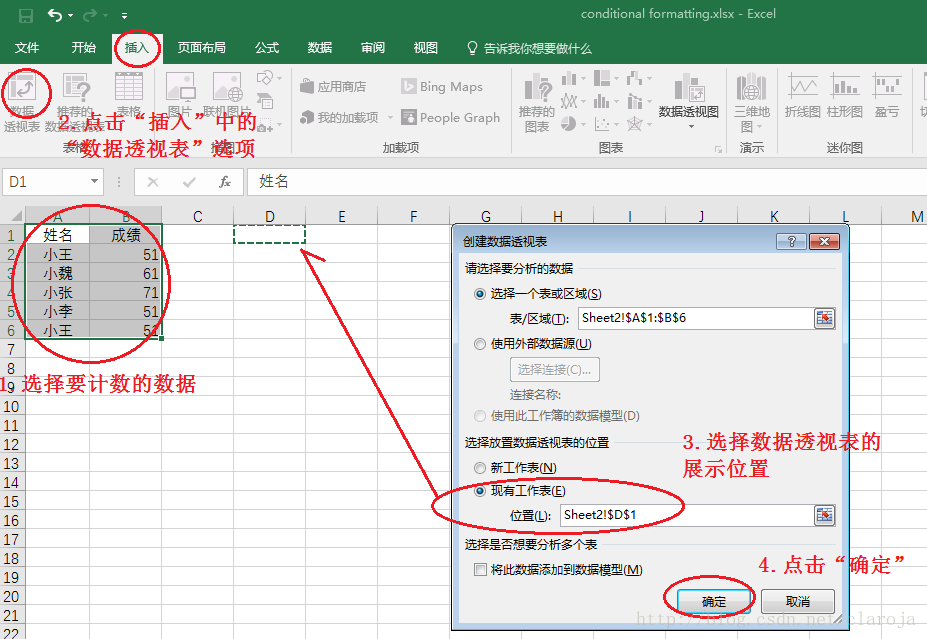927x639 pixels.
Task: Click the 确定 OK button
Action: click(x=714, y=601)
